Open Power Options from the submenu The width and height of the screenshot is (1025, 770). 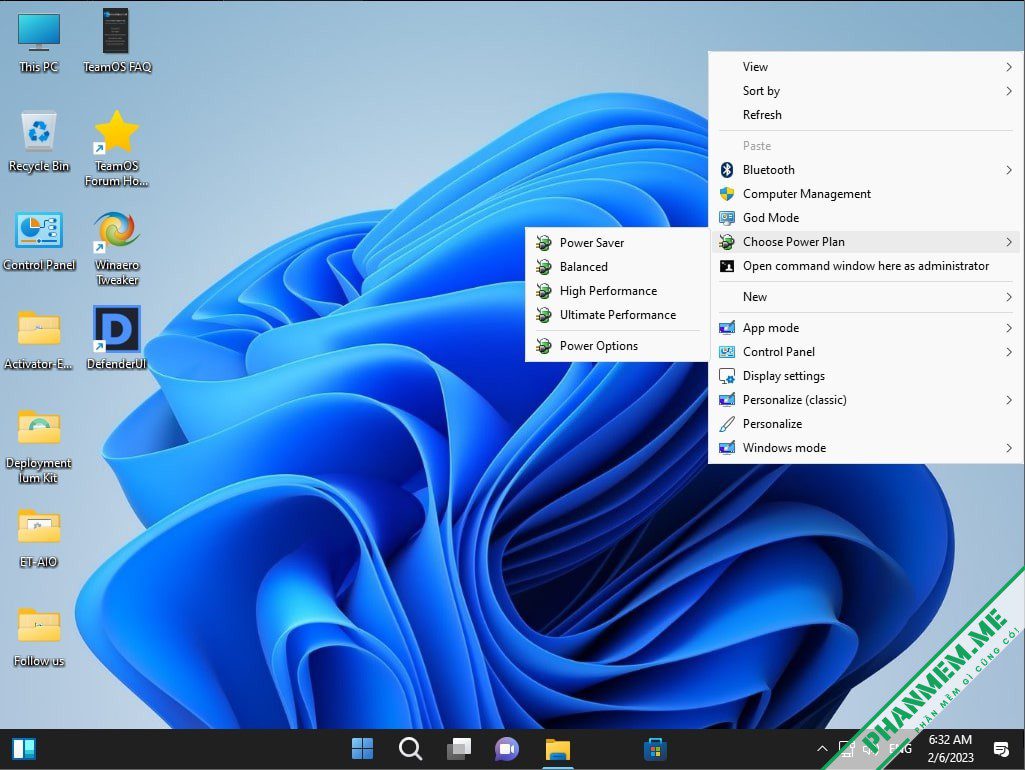click(616, 346)
